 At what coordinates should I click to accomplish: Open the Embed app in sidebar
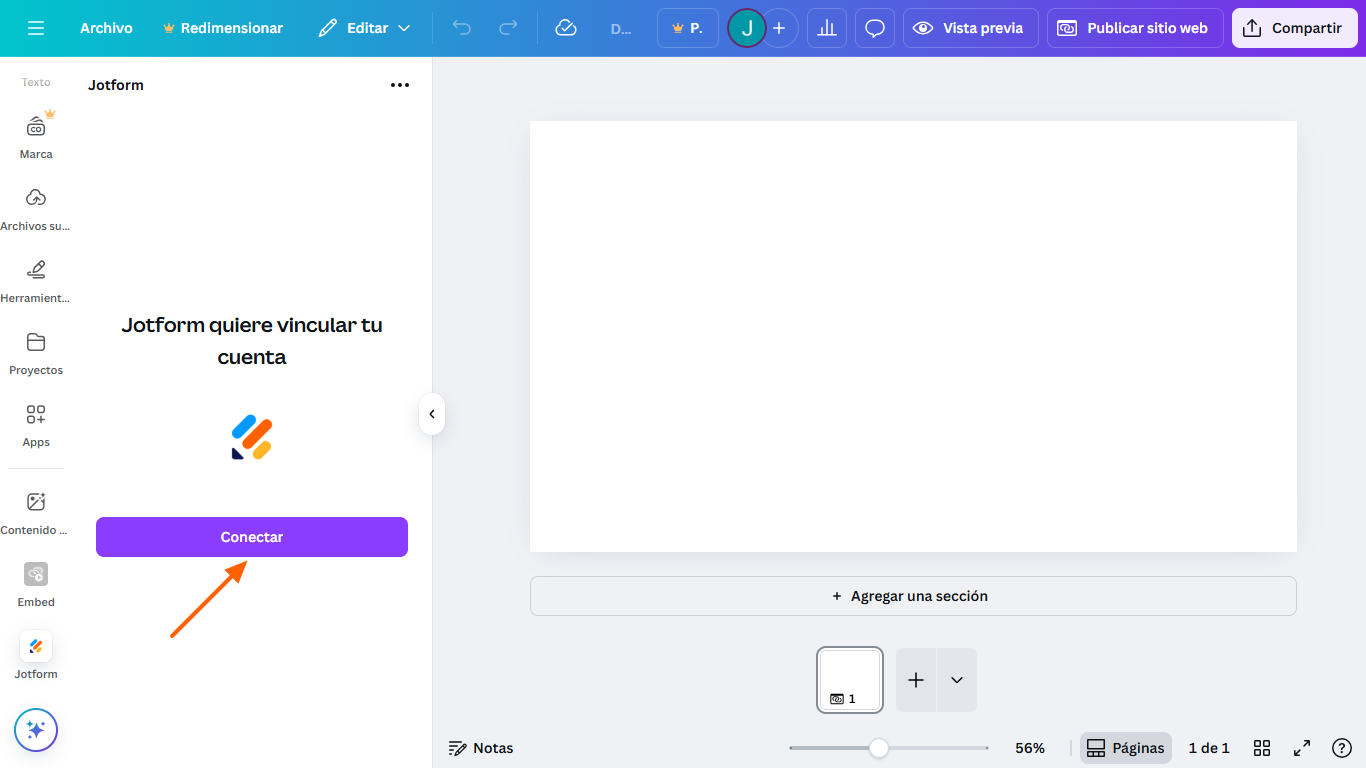click(x=36, y=584)
